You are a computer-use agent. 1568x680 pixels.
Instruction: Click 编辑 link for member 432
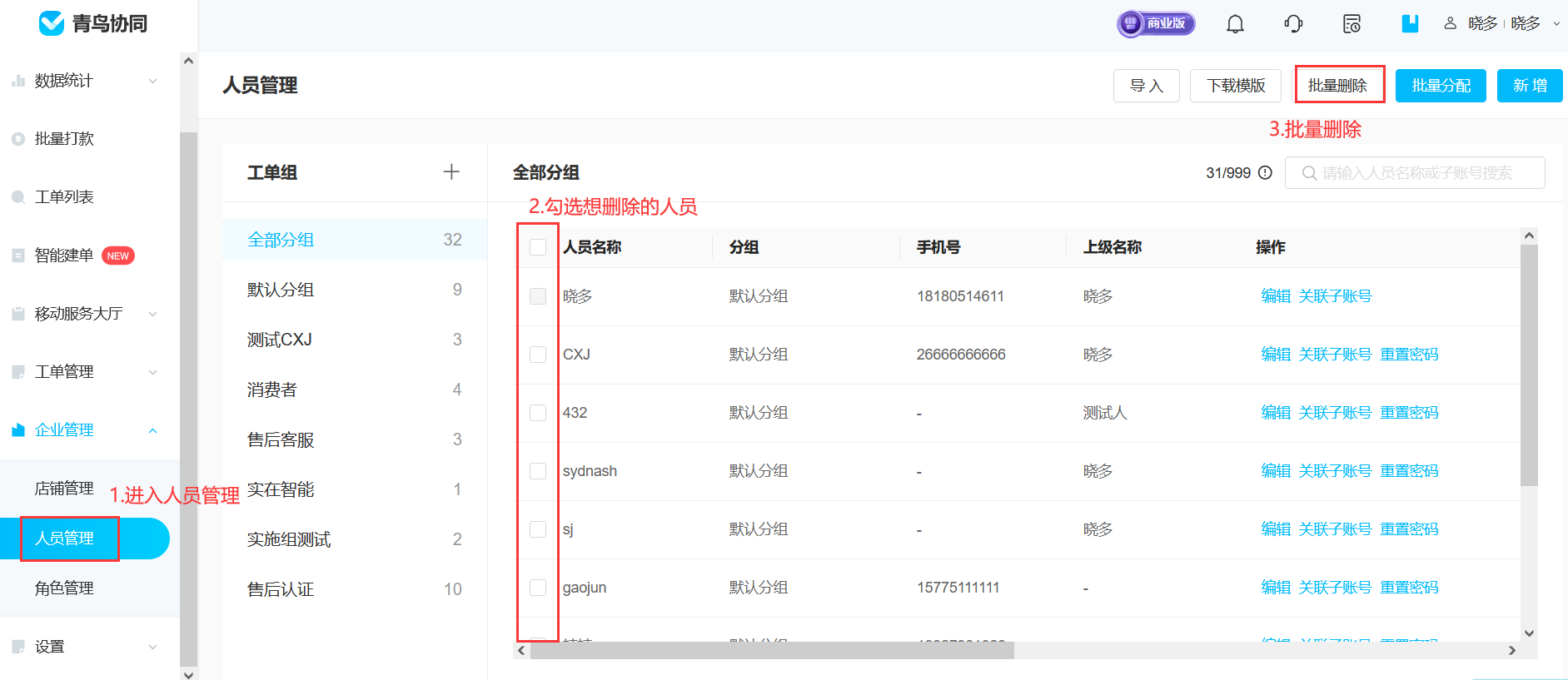[x=1276, y=413]
